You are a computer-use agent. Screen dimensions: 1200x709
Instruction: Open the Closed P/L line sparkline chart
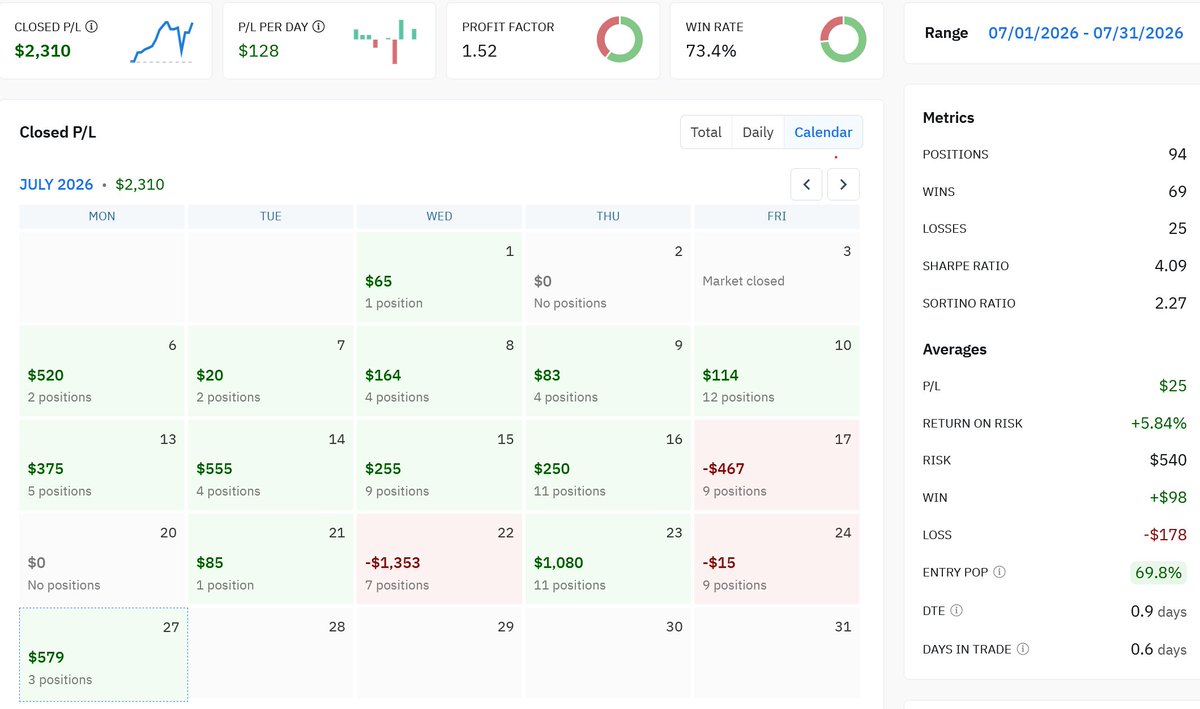coord(162,41)
